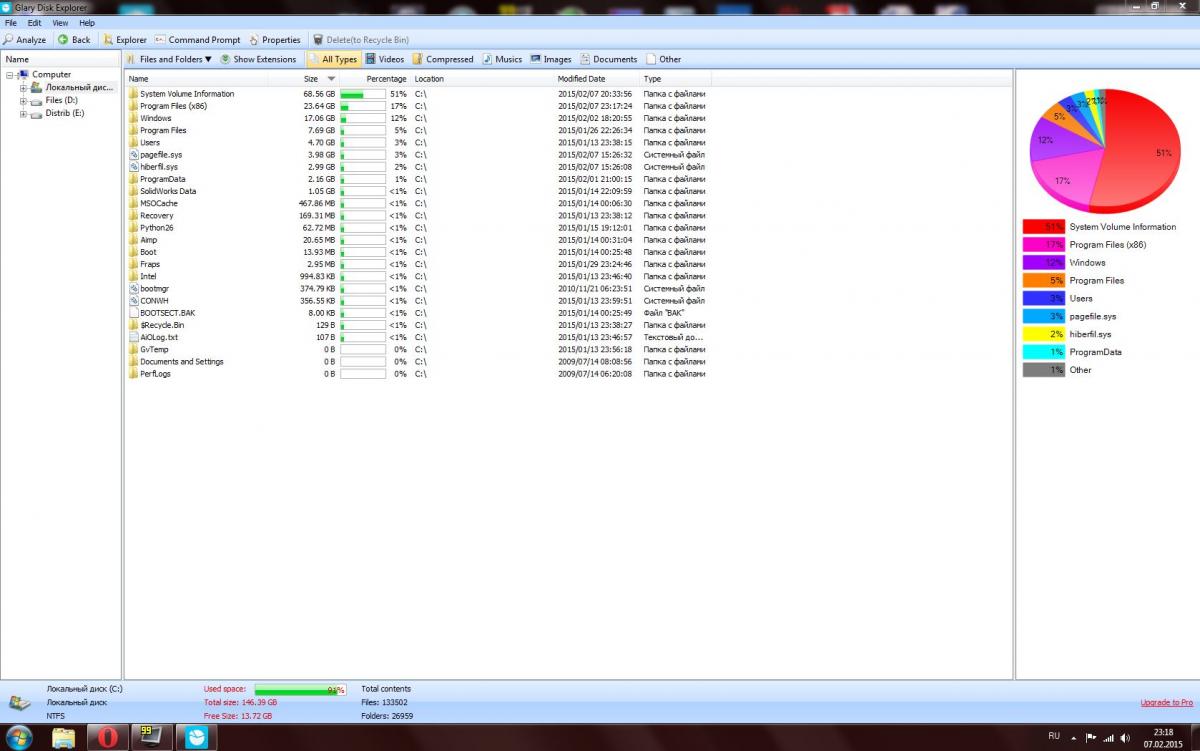Click the Analyze toolbar icon
This screenshot has width=1200, height=751.
coord(8,40)
